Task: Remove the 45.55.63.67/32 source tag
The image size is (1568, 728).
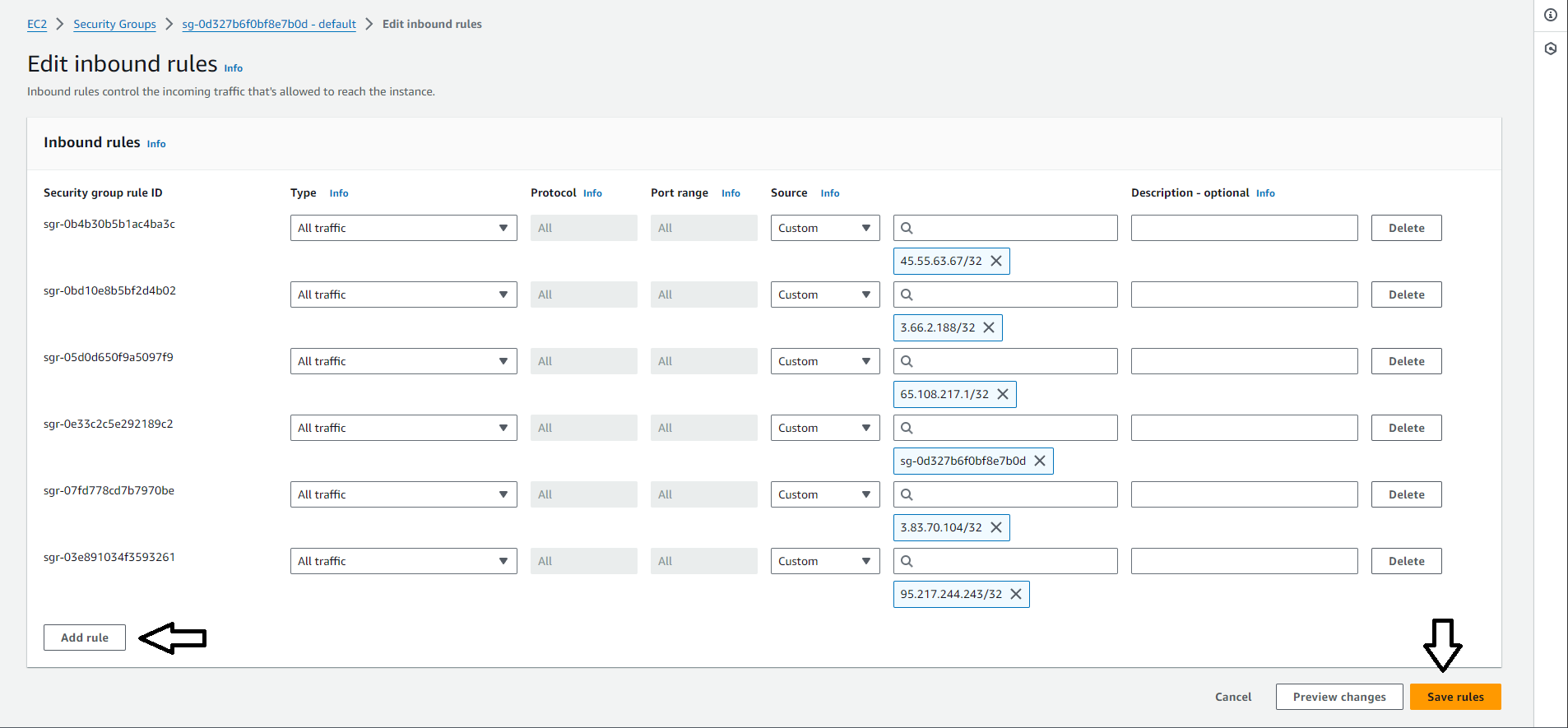Action: point(996,261)
